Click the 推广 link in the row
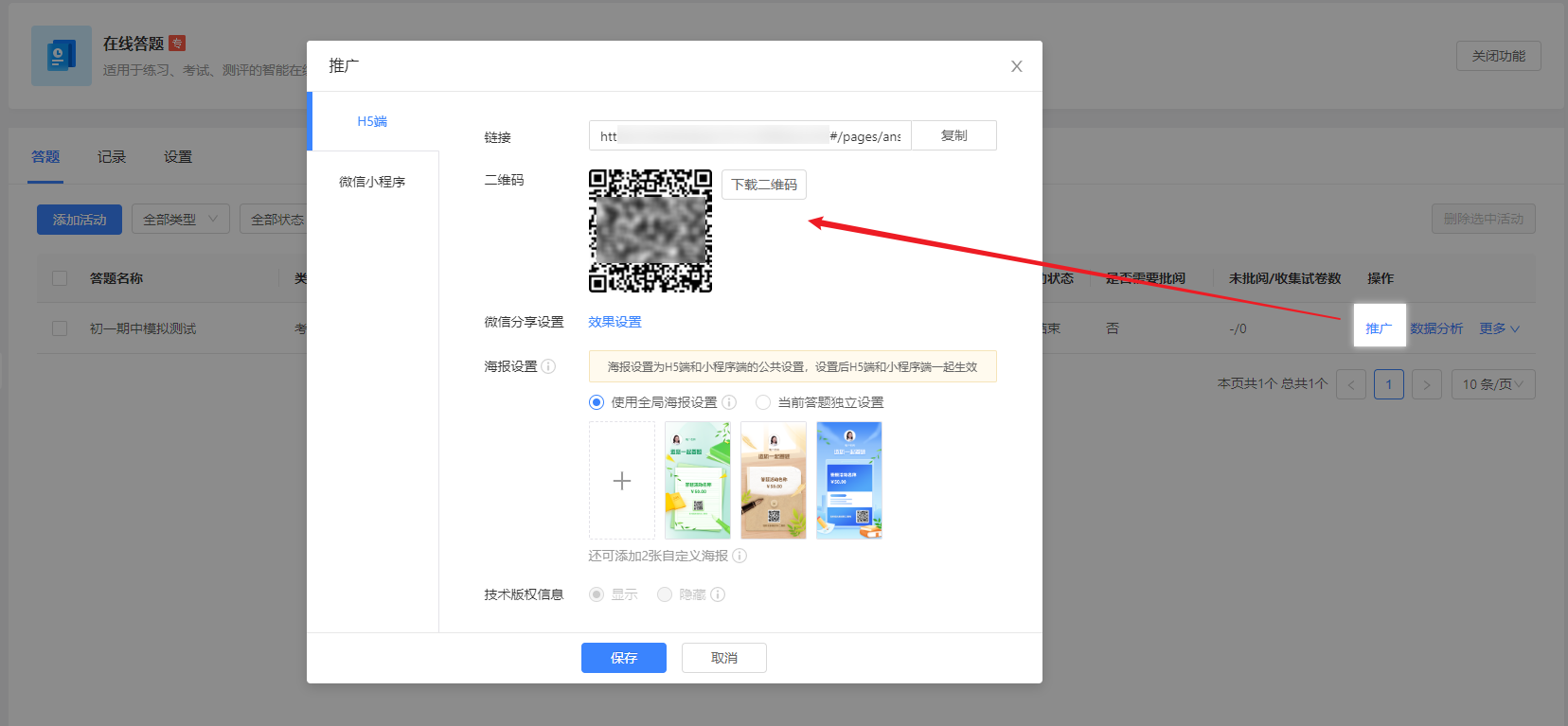1568x726 pixels. tap(1379, 328)
